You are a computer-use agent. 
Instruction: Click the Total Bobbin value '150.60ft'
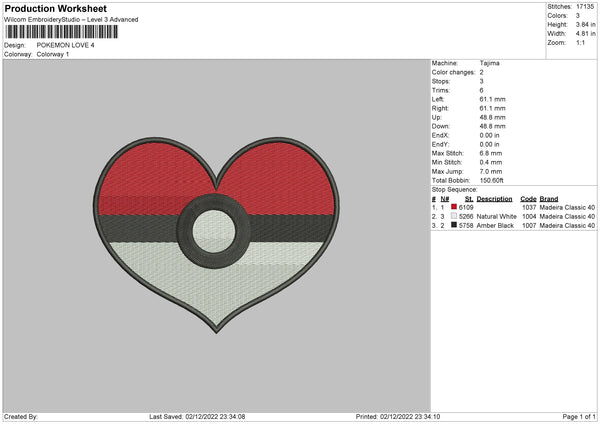point(491,181)
